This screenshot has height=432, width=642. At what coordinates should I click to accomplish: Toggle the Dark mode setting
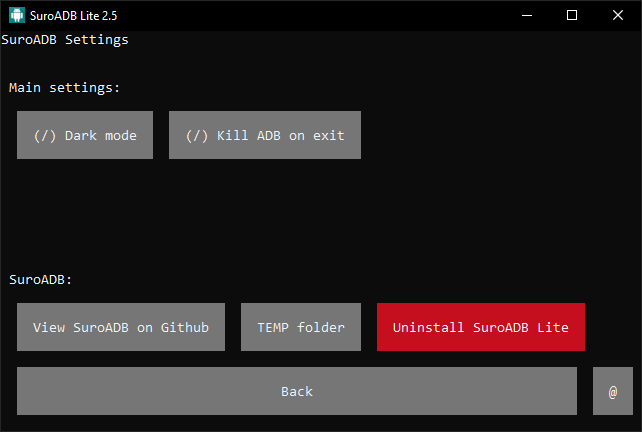85,135
